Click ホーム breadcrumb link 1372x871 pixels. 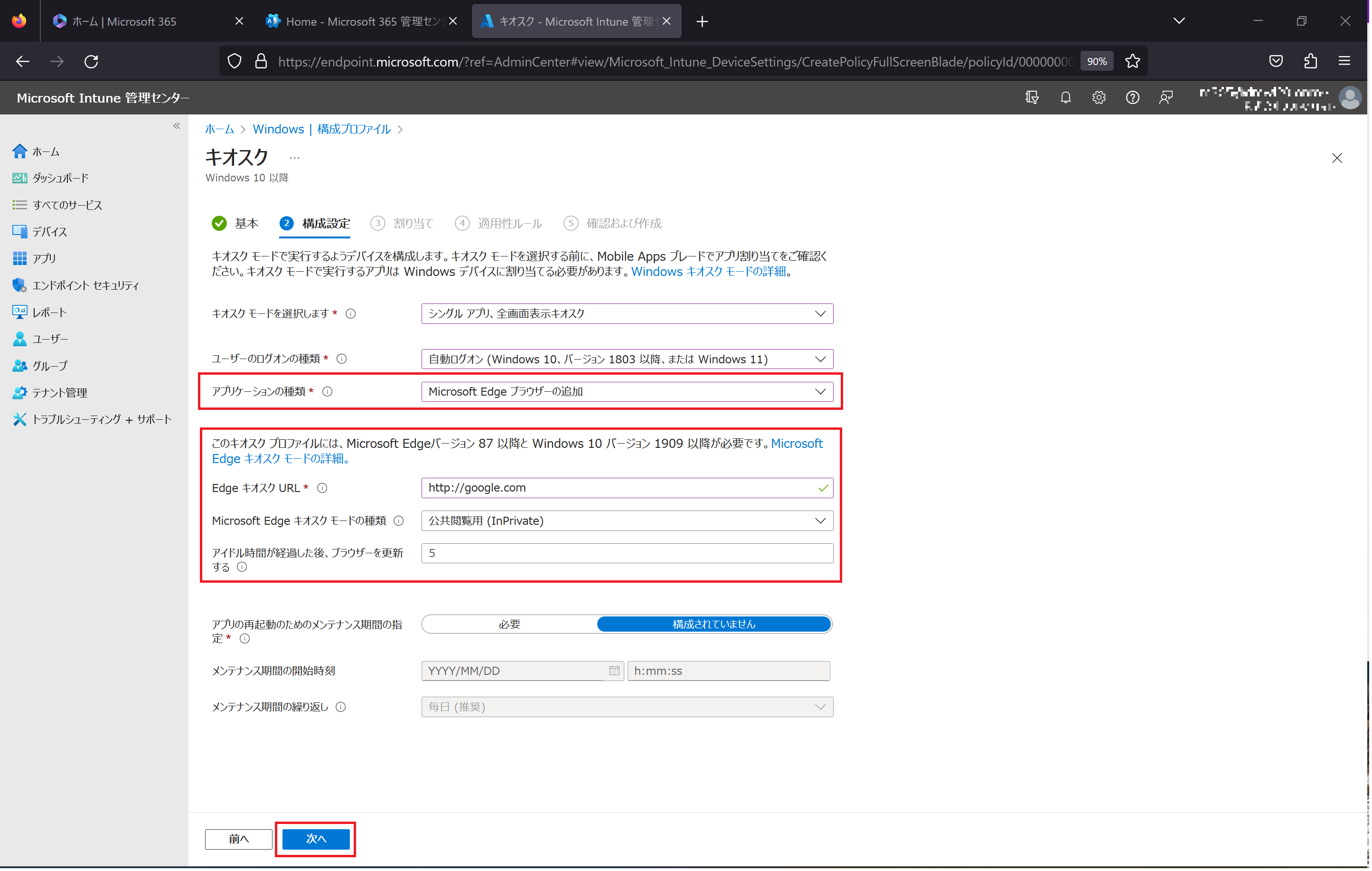pos(219,129)
